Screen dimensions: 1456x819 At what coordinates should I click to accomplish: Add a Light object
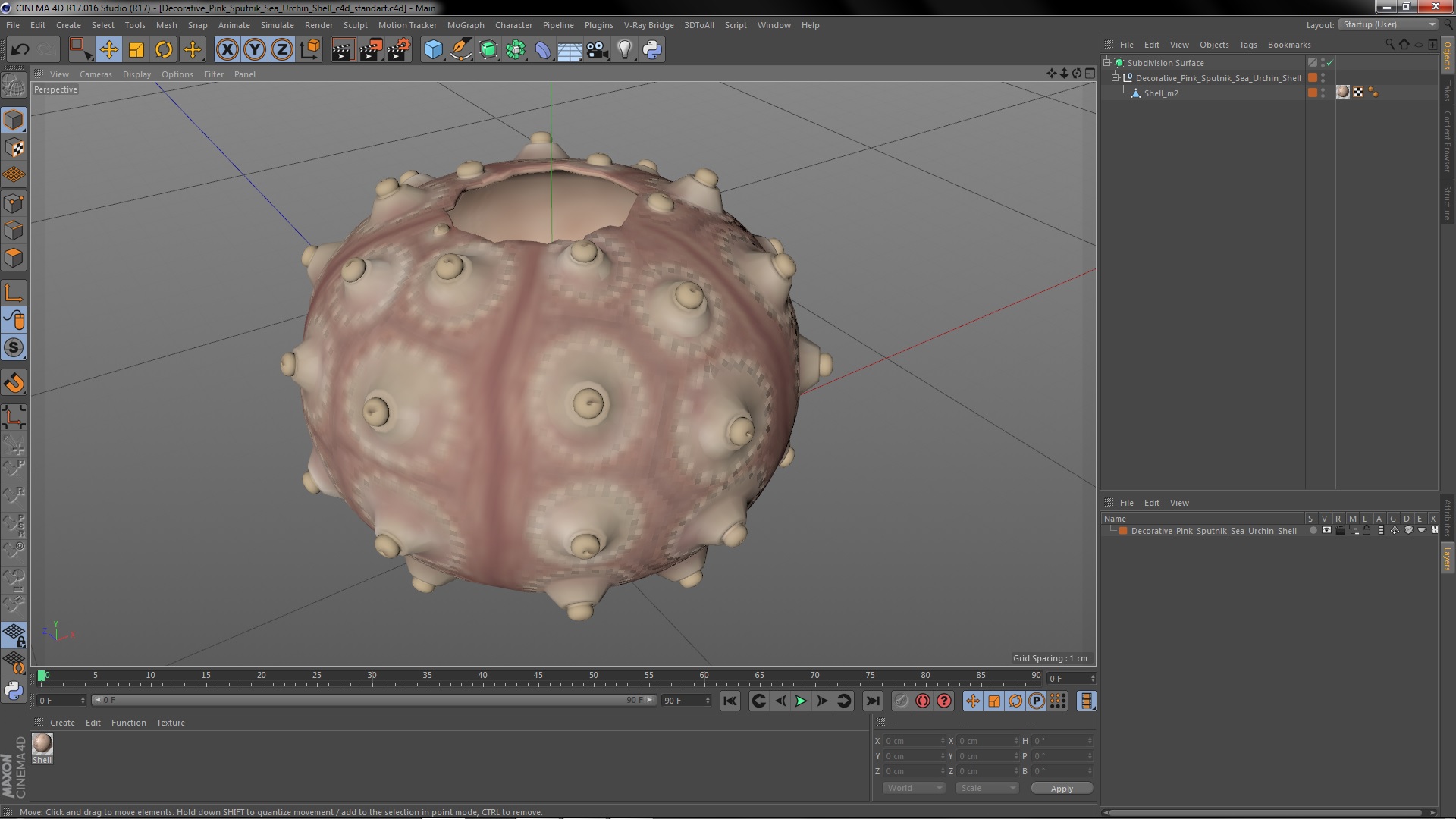coord(624,50)
